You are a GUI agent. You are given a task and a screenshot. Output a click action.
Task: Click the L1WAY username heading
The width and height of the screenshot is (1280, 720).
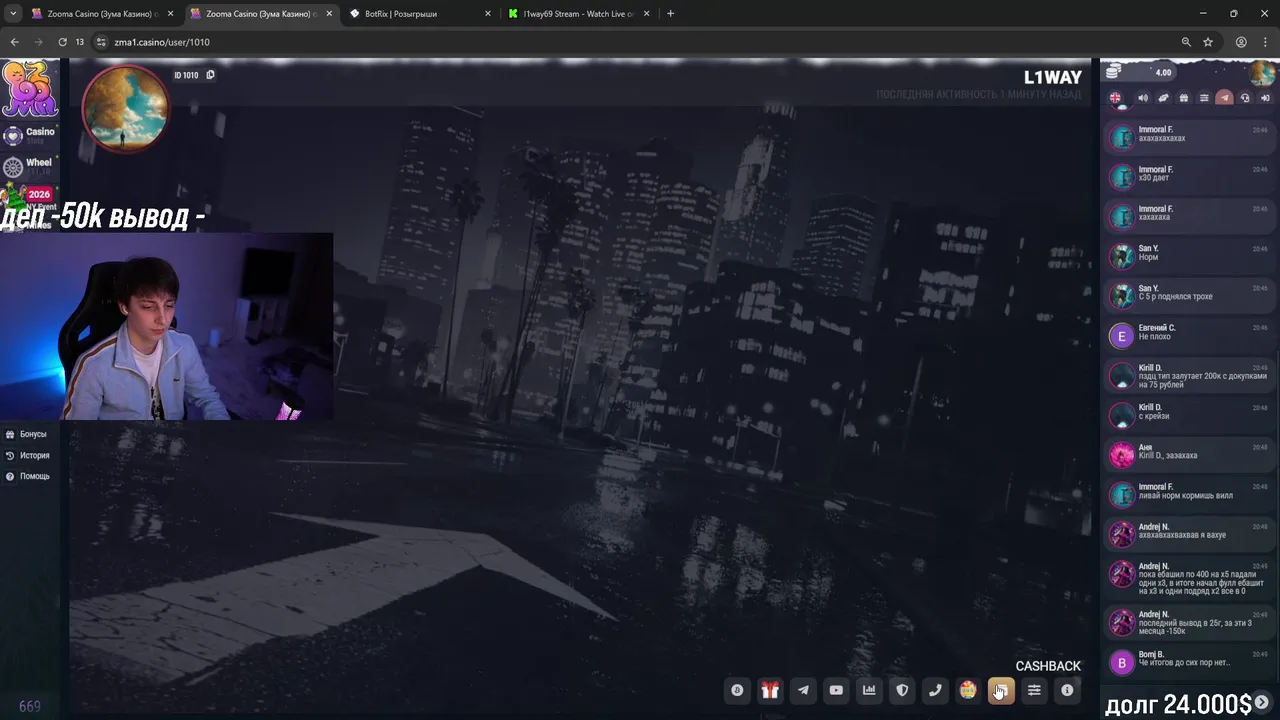[x=1053, y=77]
